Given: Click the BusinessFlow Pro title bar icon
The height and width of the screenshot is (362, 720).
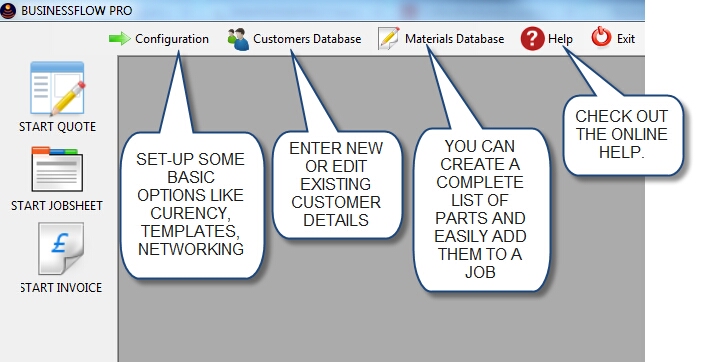Looking at the screenshot, I should (x=8, y=10).
